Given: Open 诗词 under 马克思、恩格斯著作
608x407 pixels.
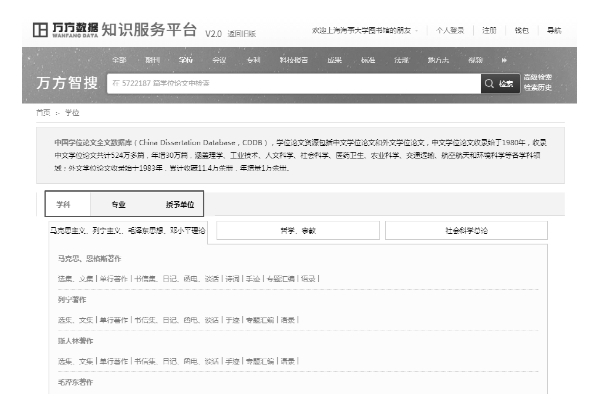Looking at the screenshot, I should (x=232, y=279).
